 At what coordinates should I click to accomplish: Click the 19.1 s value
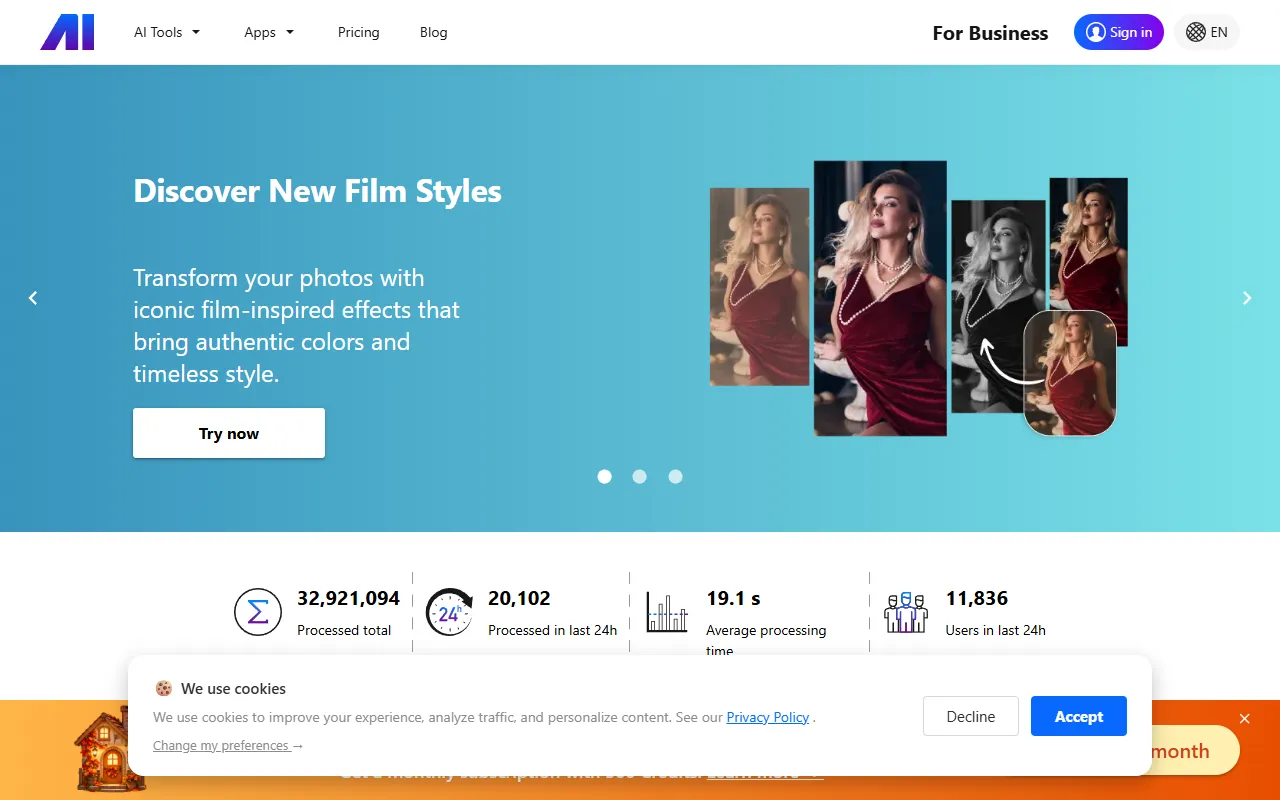(x=733, y=598)
